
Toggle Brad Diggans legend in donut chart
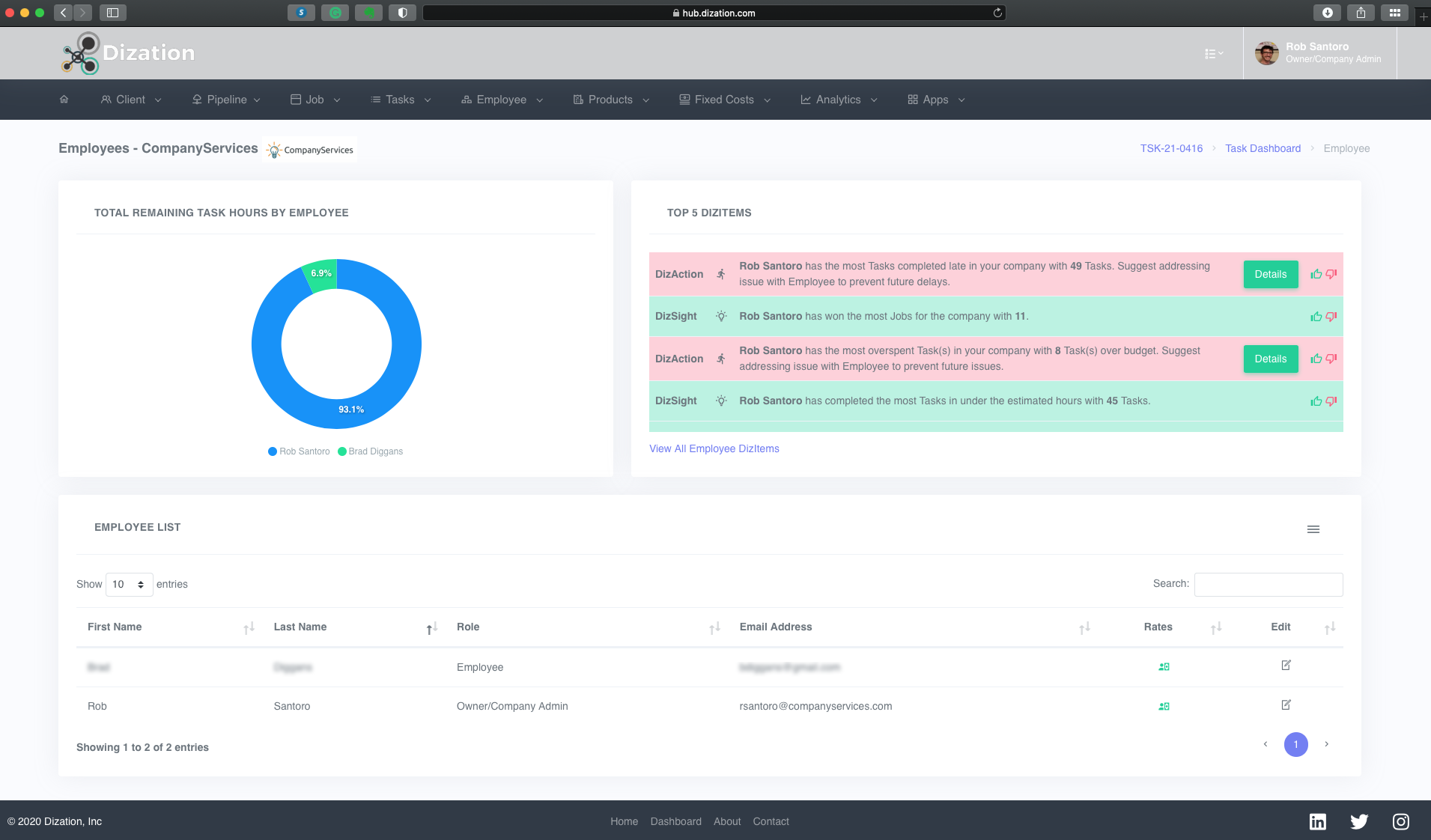[x=371, y=451]
